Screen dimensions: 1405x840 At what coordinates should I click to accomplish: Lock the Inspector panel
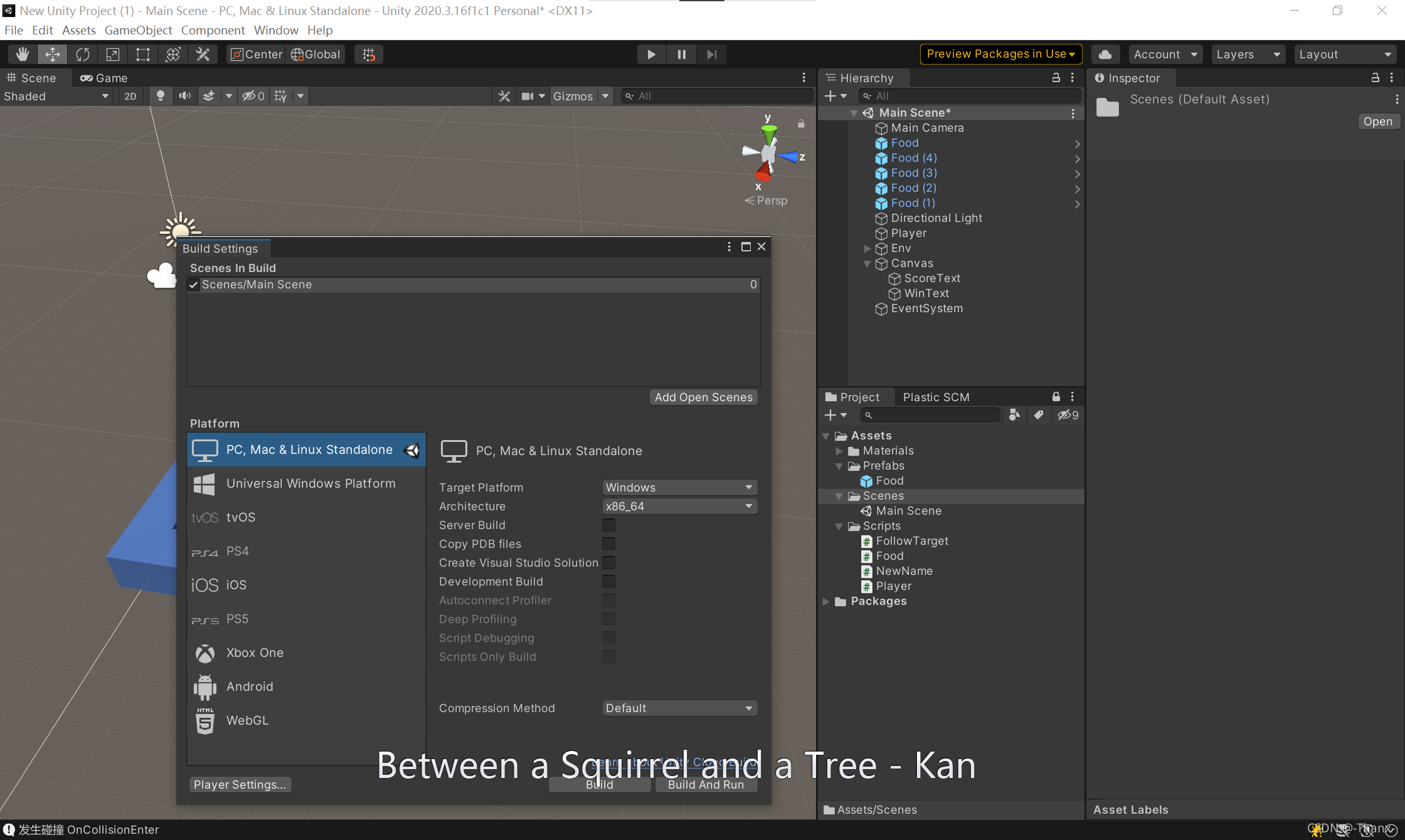[1375, 78]
